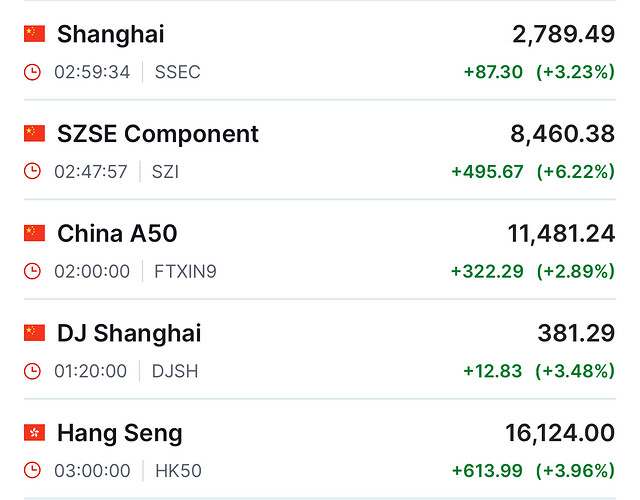This screenshot has width=640, height=500.
Task: Open the DJ Shanghai index
Action: (129, 333)
